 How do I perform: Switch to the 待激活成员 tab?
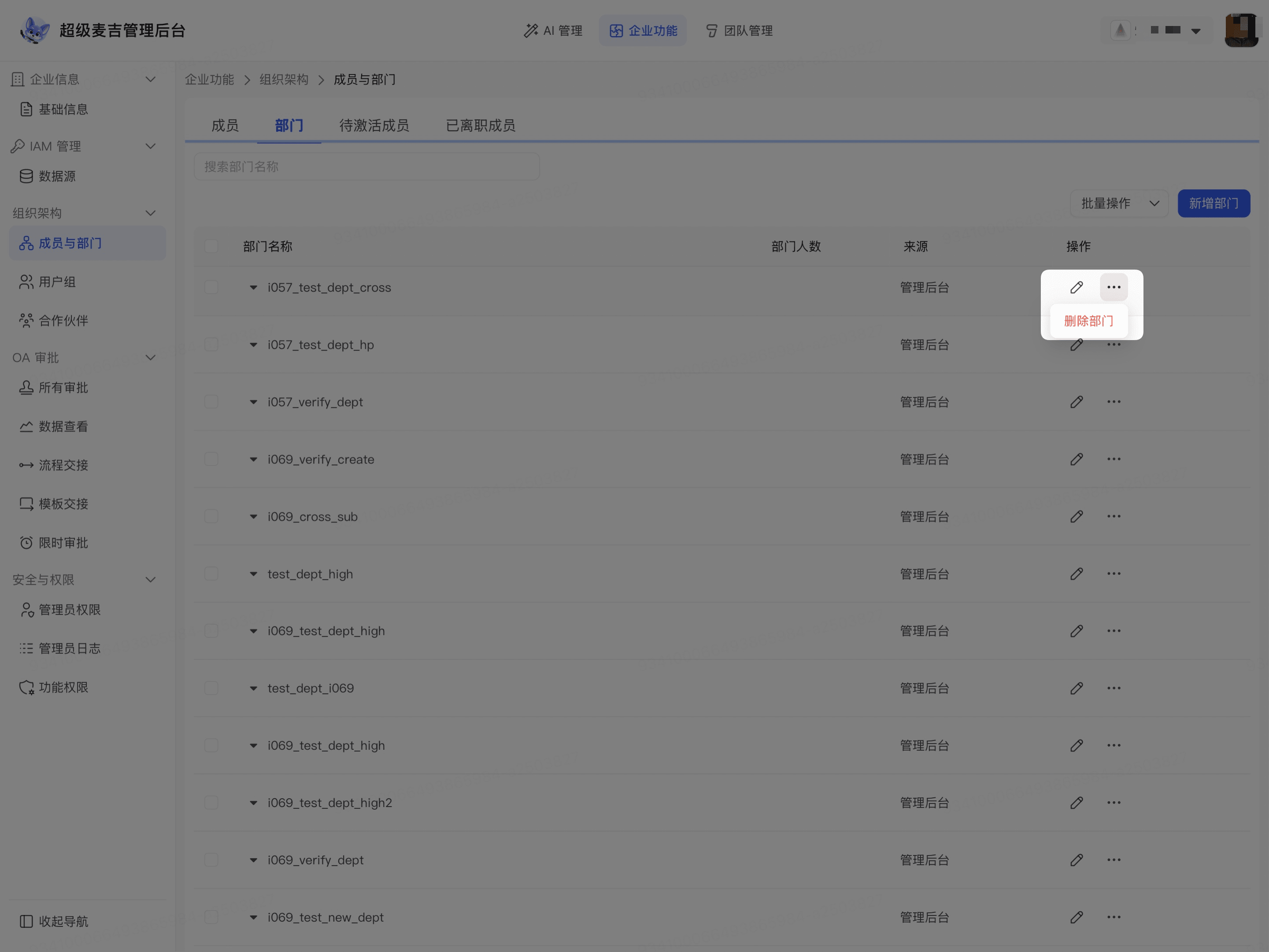click(x=374, y=125)
